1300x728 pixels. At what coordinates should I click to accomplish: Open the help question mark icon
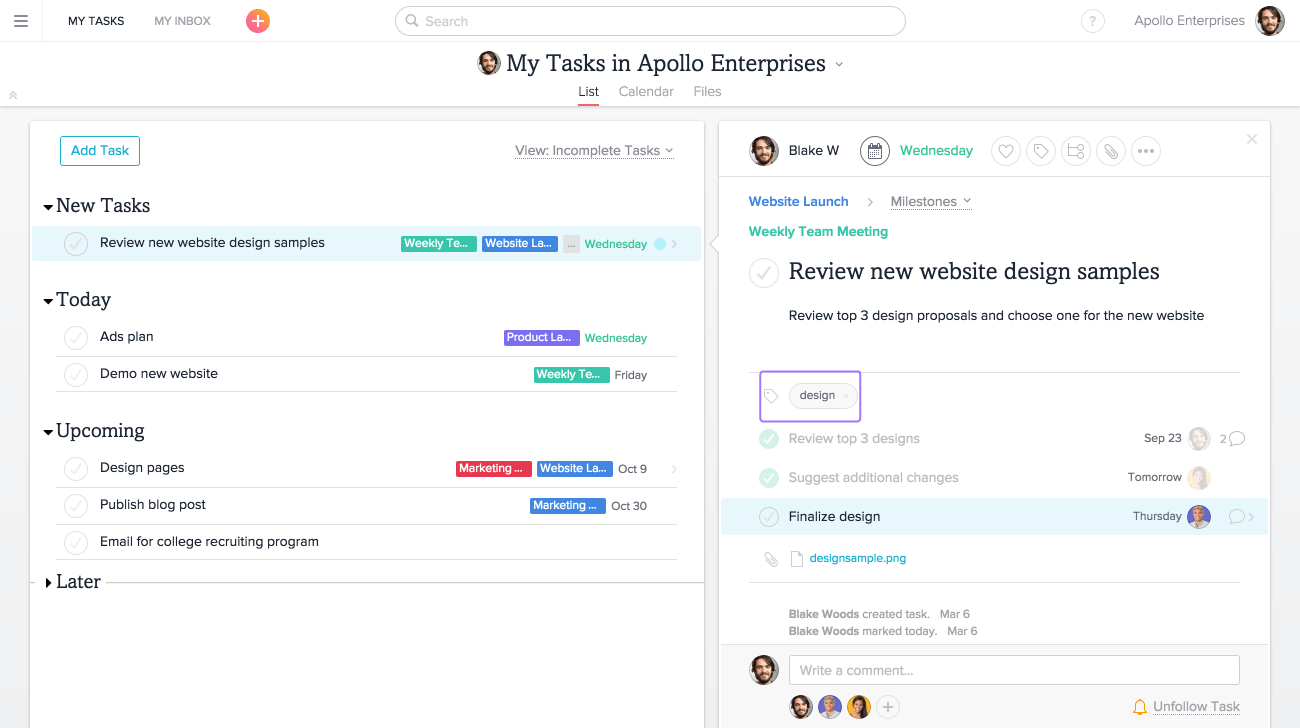pyautogui.click(x=1092, y=22)
